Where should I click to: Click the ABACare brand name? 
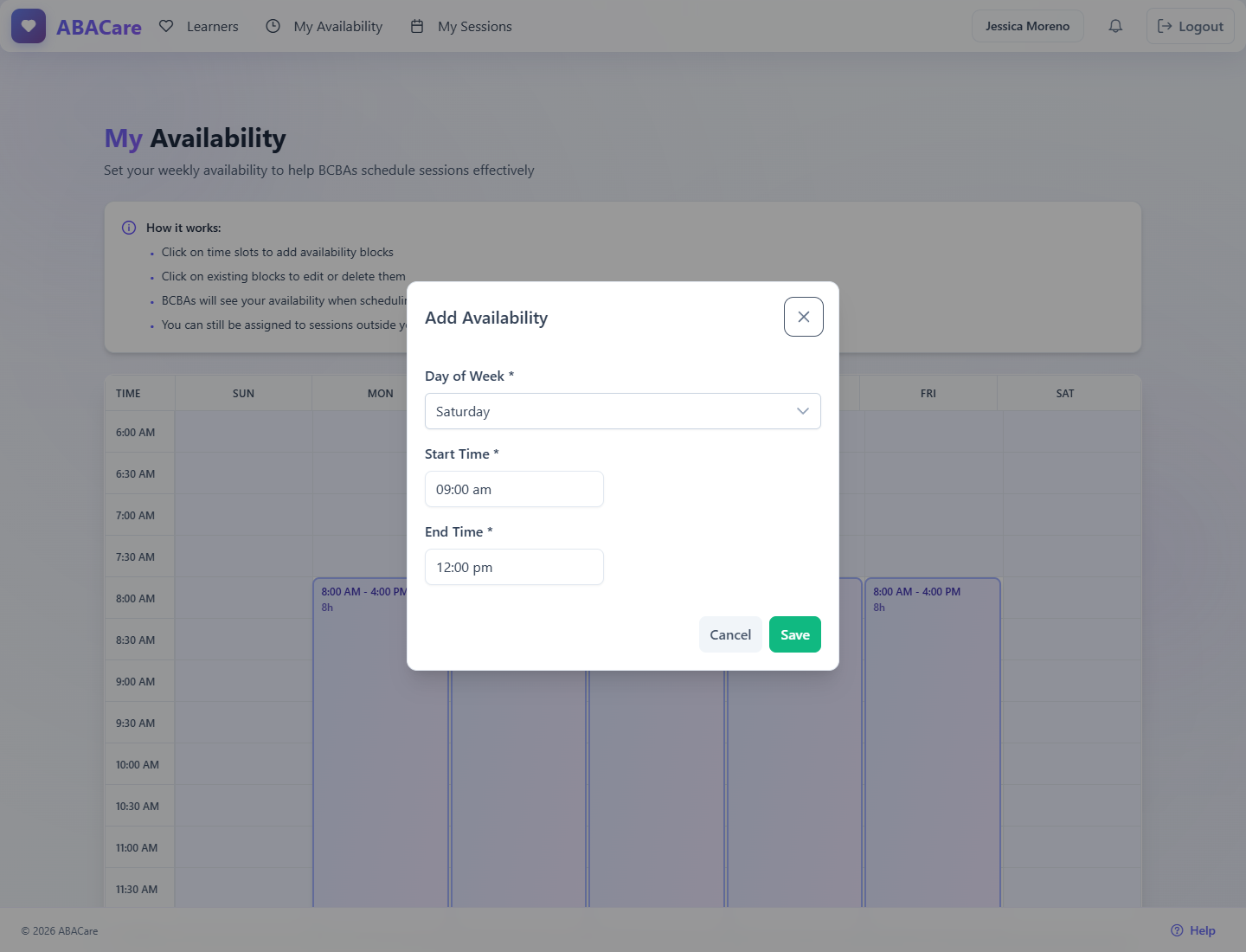tap(99, 27)
